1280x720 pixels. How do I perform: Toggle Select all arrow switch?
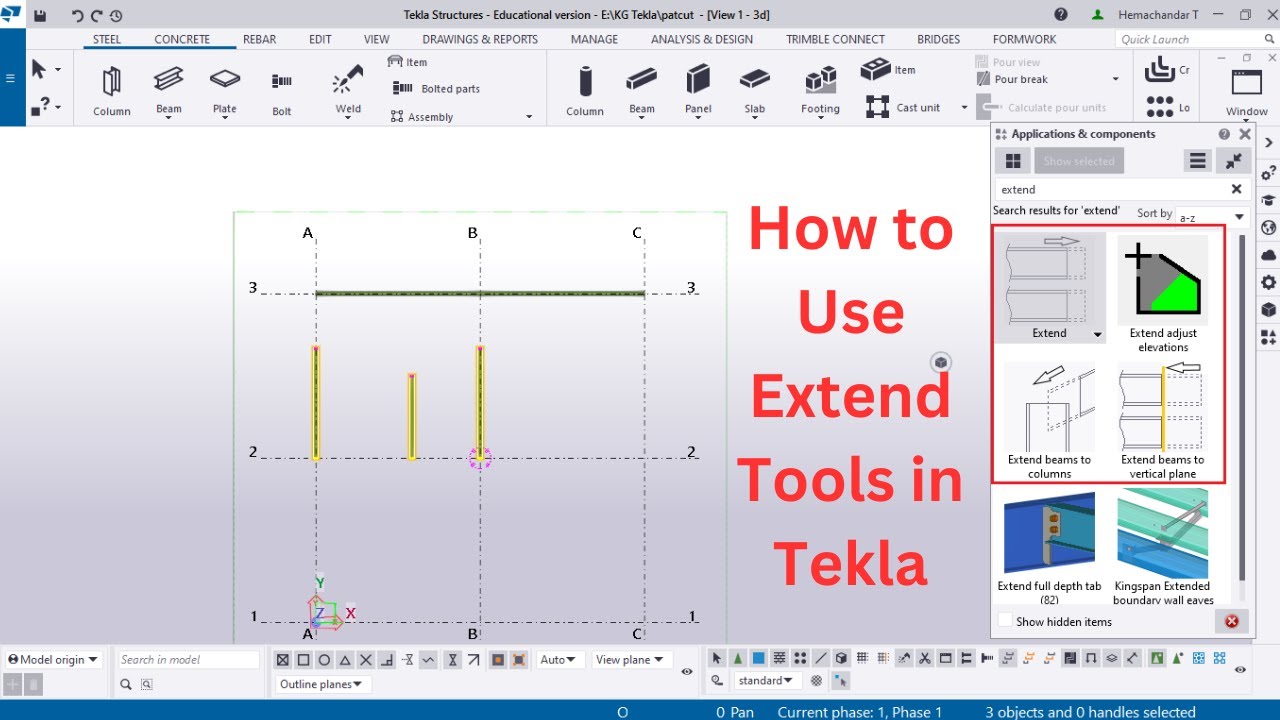716,658
